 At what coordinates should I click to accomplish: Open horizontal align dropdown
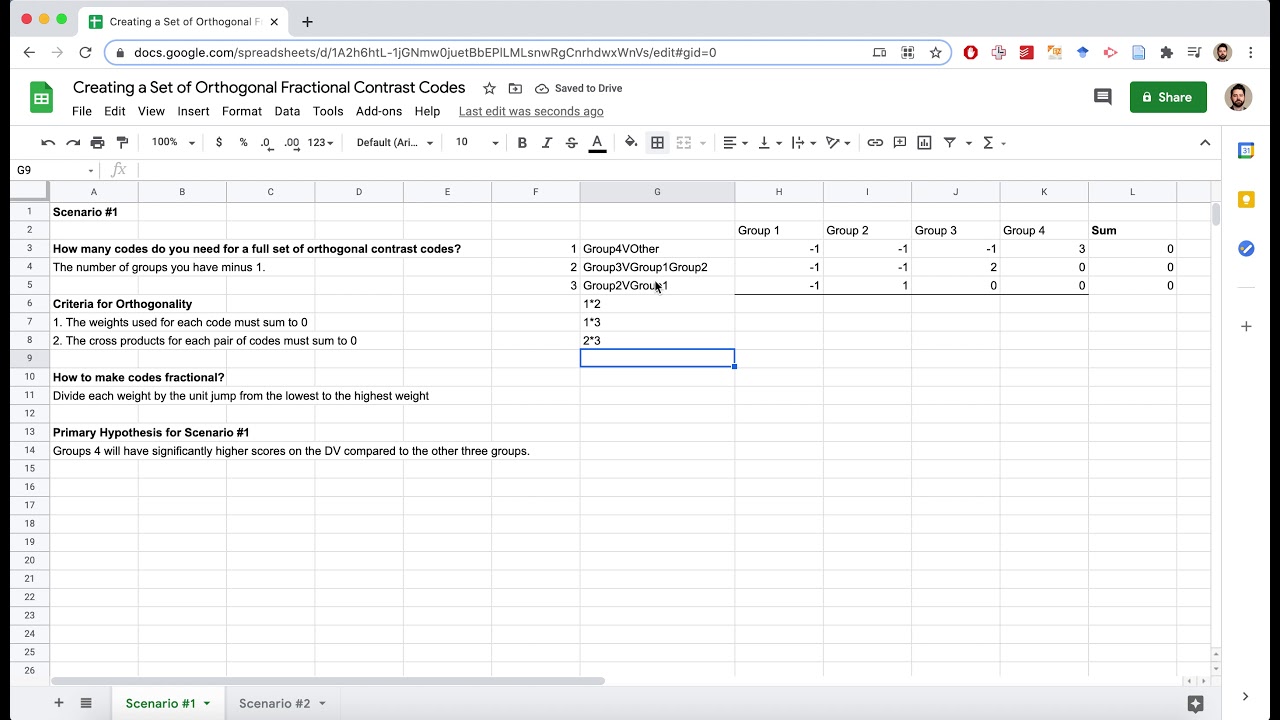pyautogui.click(x=736, y=143)
